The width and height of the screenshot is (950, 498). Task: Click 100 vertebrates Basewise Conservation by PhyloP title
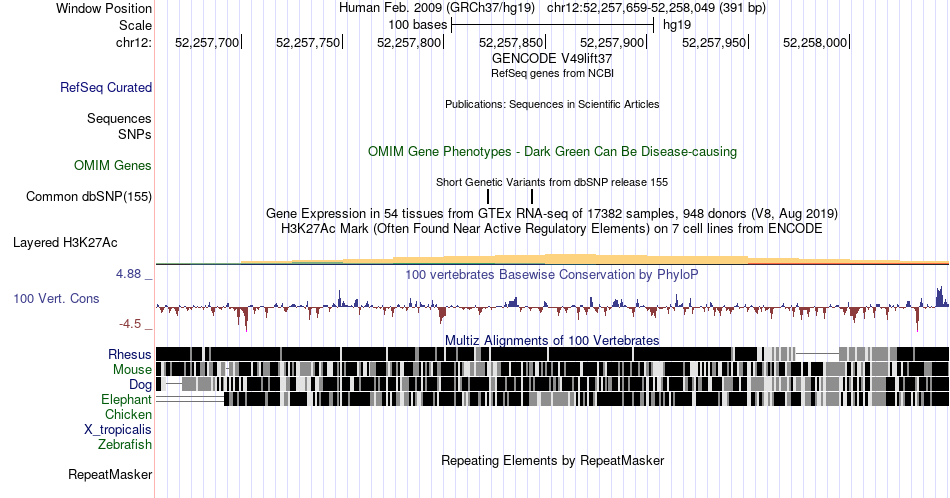[x=552, y=274]
